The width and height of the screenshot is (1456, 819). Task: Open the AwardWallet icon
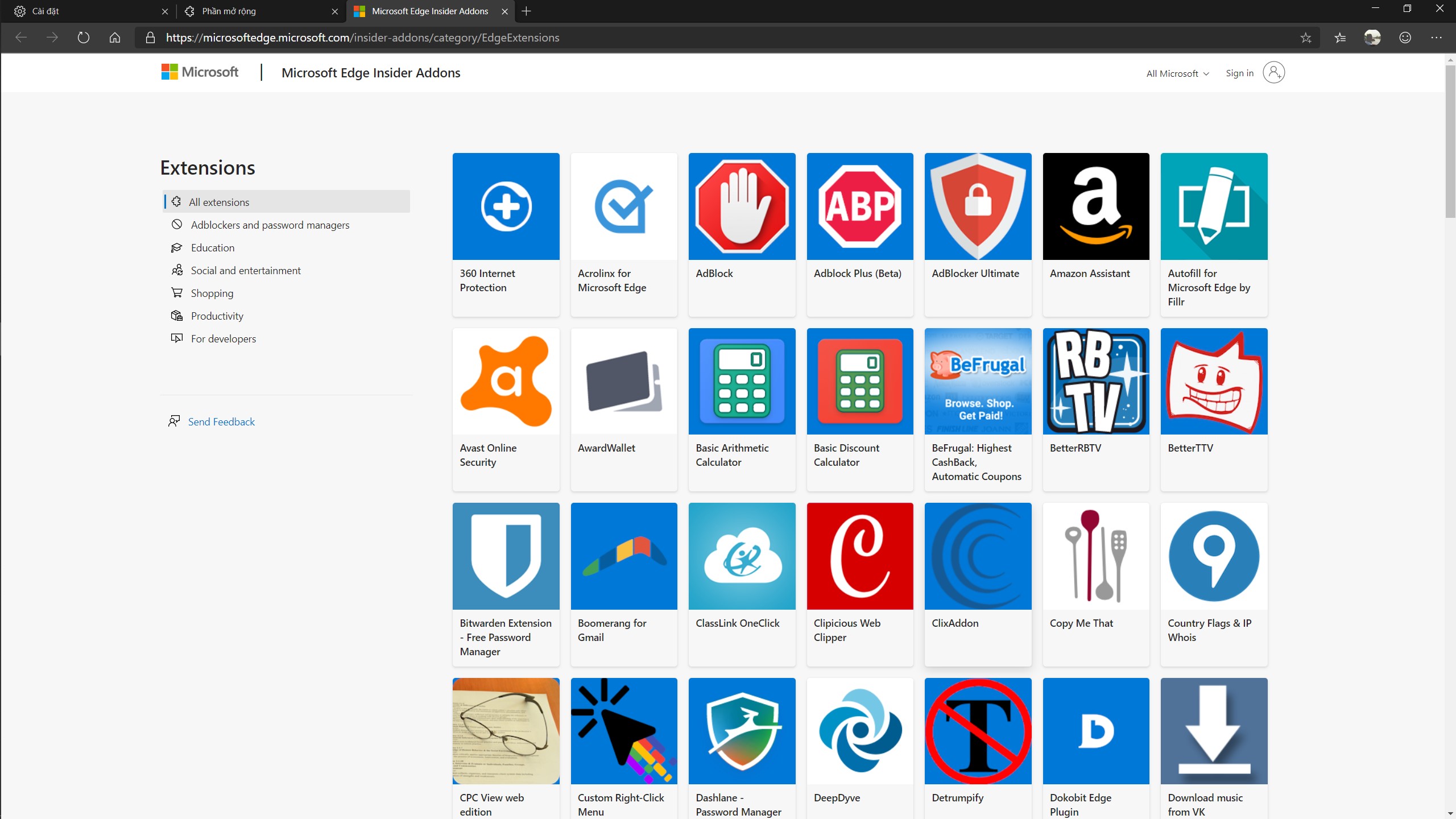624,381
